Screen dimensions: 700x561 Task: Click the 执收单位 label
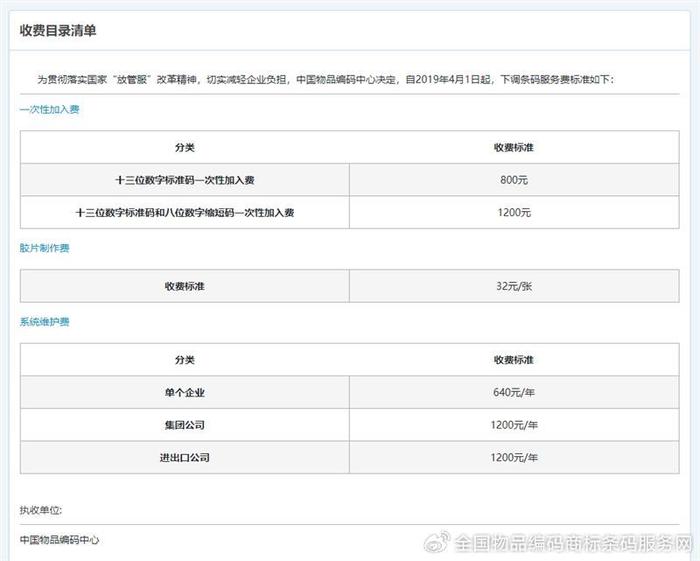(x=41, y=510)
